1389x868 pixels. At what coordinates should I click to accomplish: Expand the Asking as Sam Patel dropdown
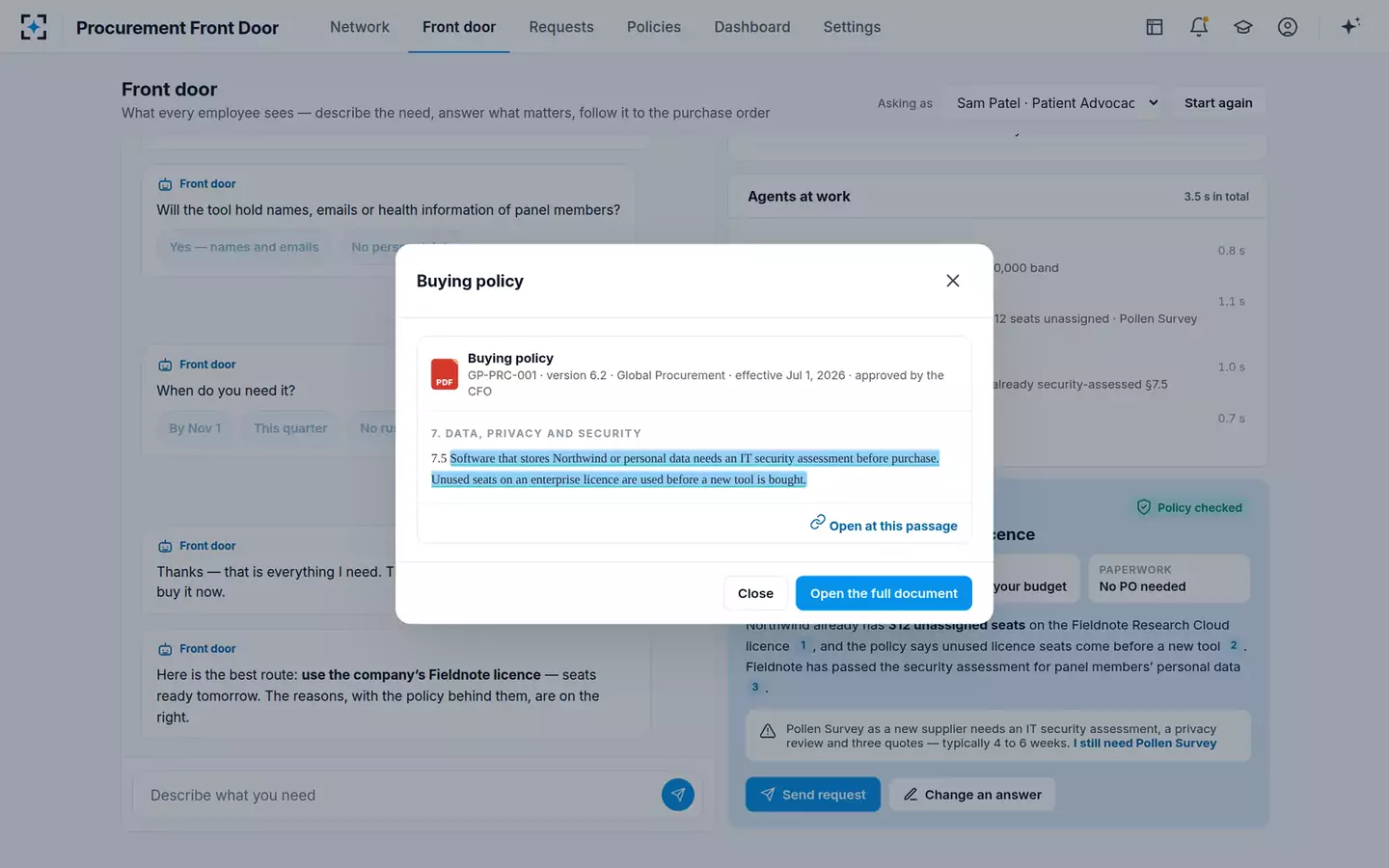pyautogui.click(x=1055, y=103)
